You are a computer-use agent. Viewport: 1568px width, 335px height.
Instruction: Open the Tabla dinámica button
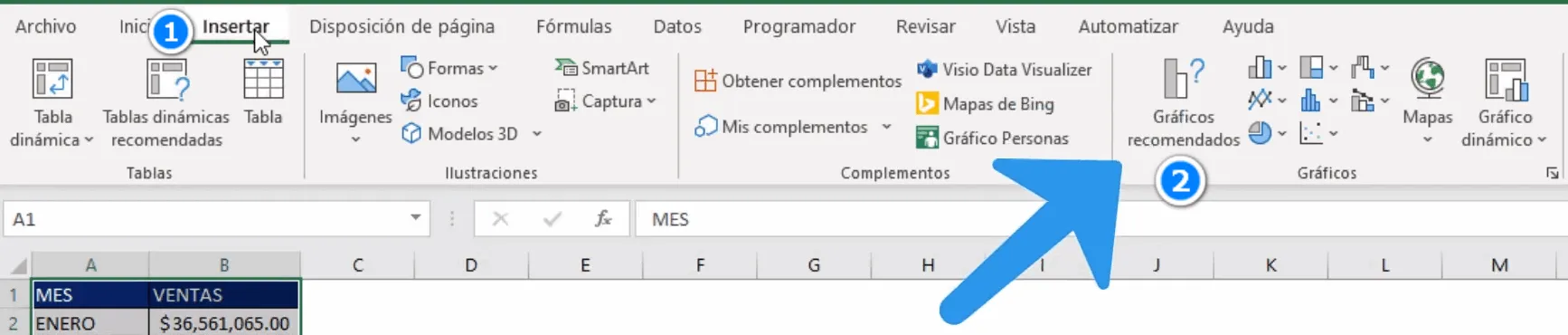tap(52, 102)
